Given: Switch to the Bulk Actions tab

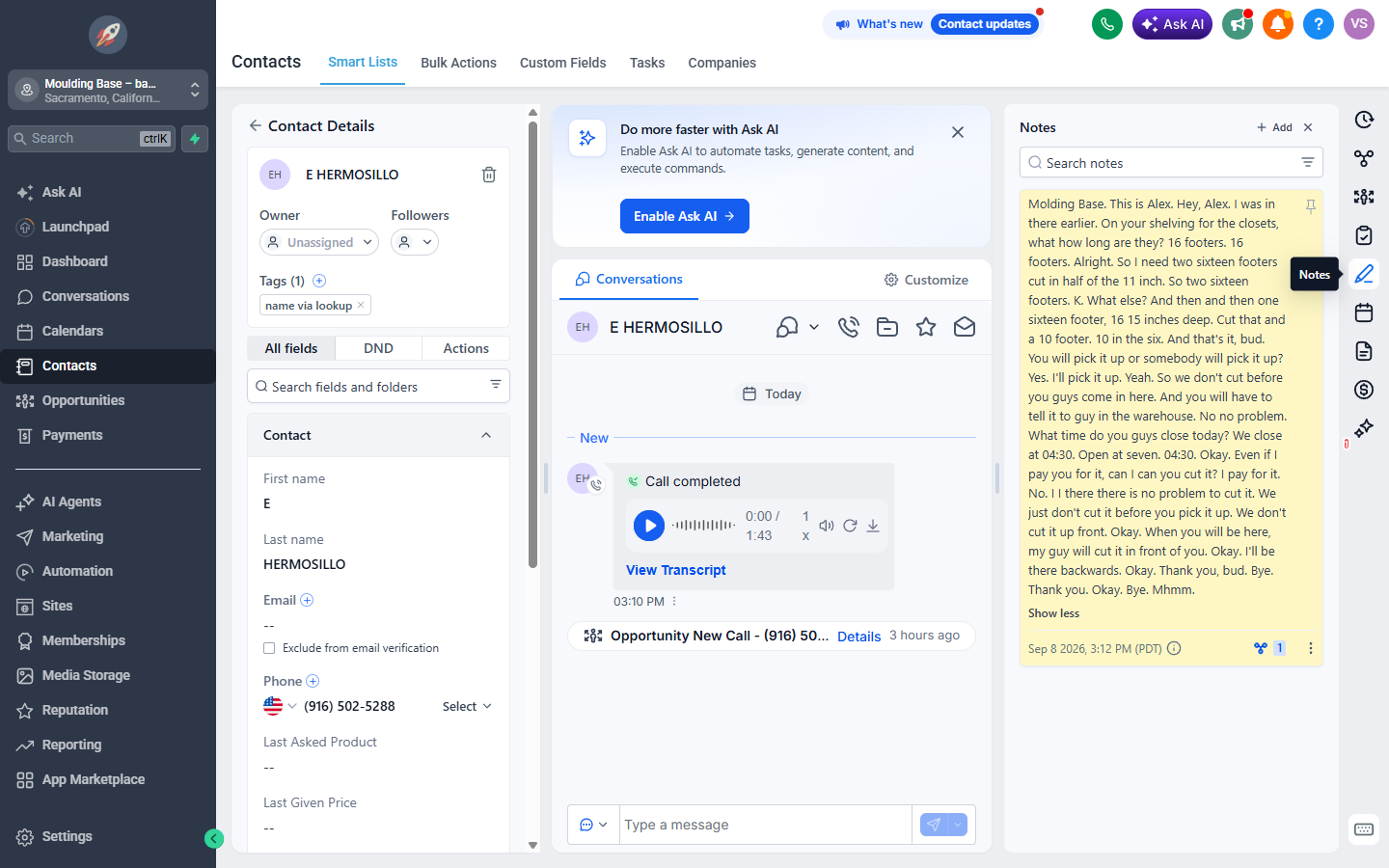Looking at the screenshot, I should tap(458, 63).
